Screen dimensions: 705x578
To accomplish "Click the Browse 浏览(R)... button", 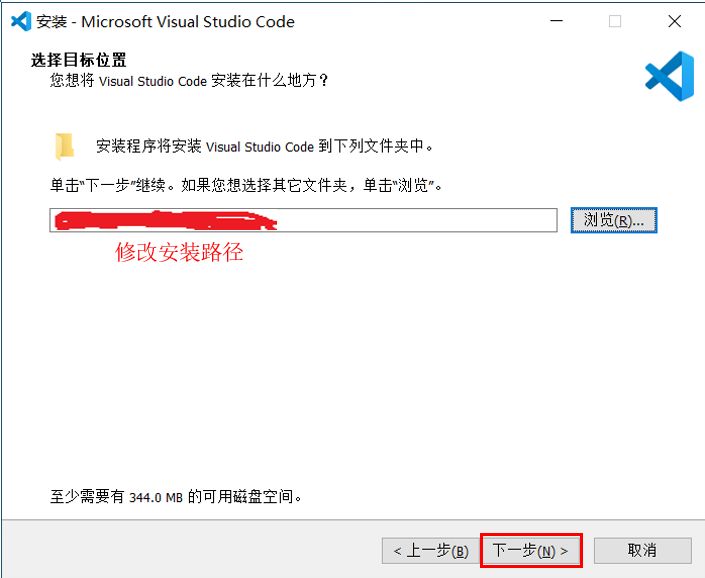I will pyautogui.click(x=614, y=220).
